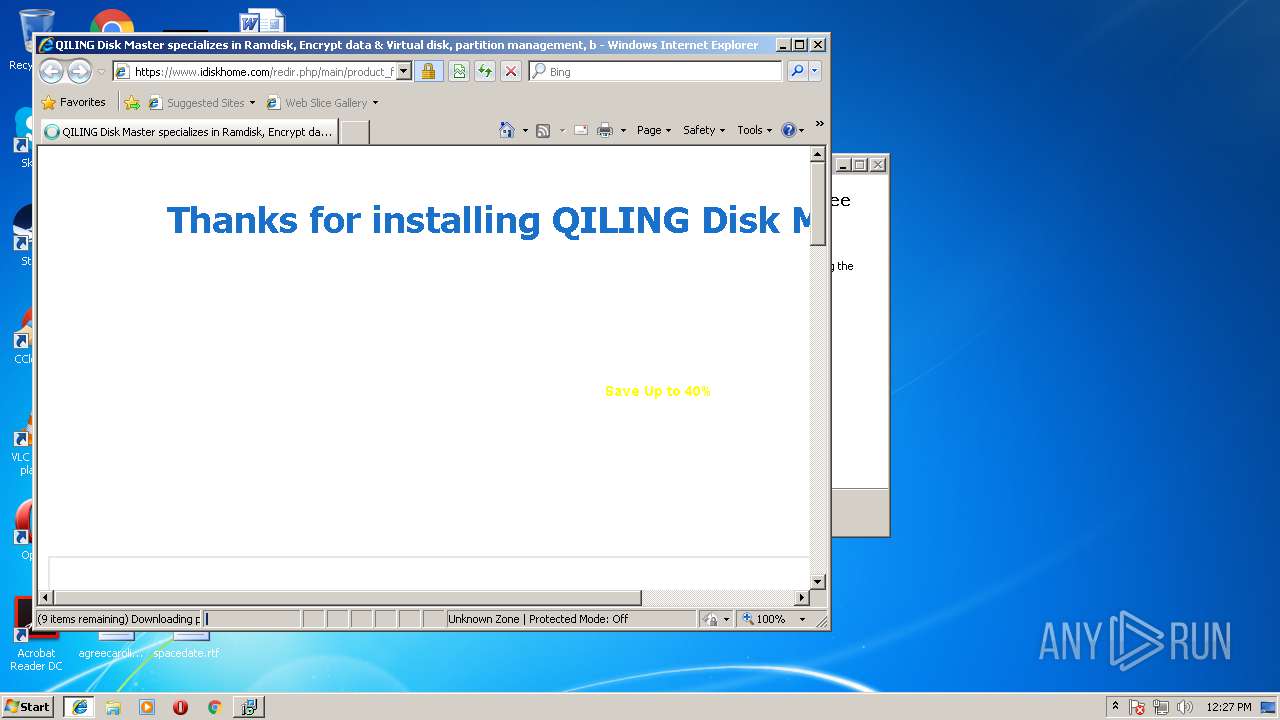
Task: Refresh the page with the green arrows icon
Action: 485,71
